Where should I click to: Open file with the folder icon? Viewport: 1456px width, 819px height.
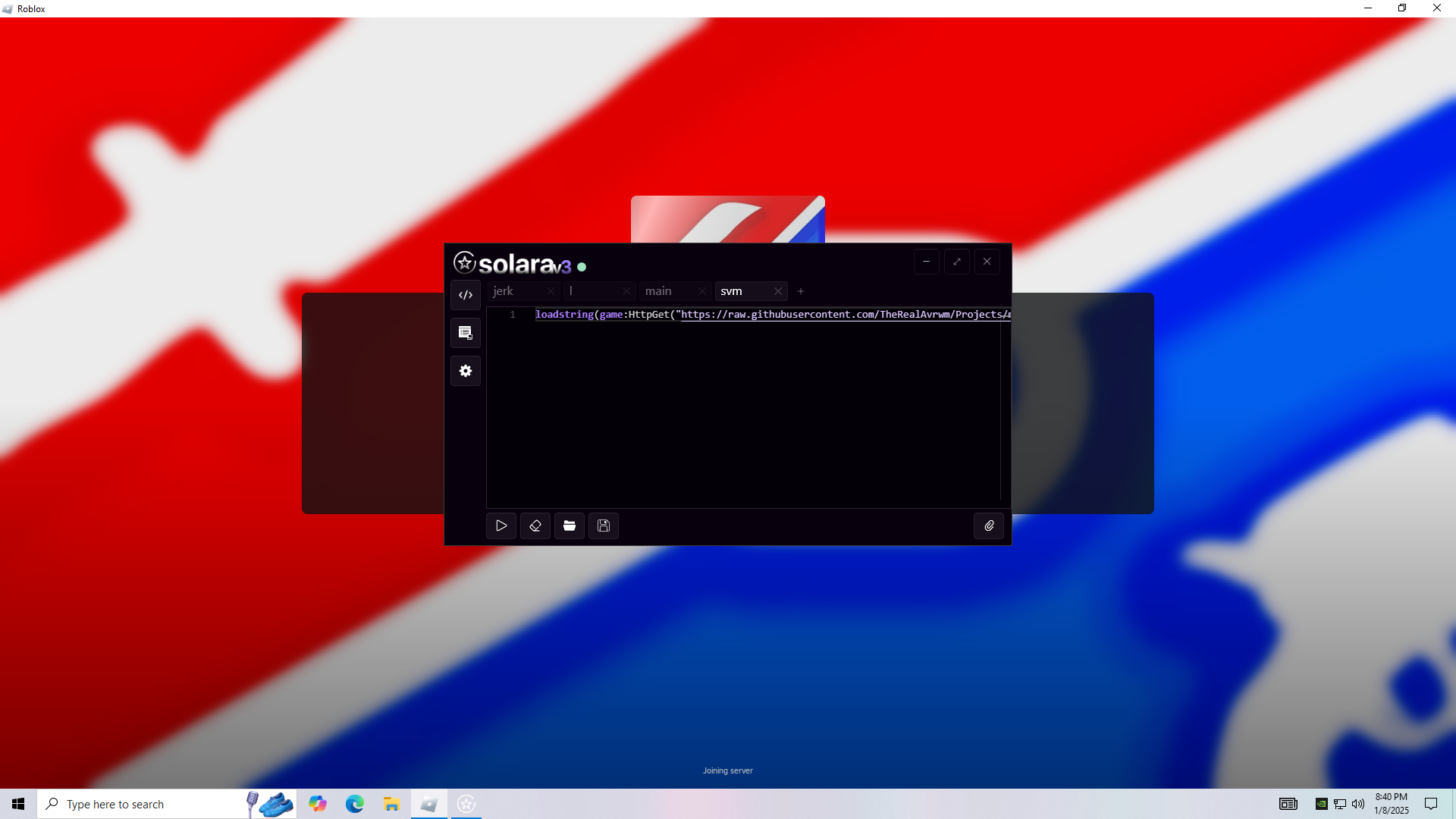pyautogui.click(x=570, y=526)
